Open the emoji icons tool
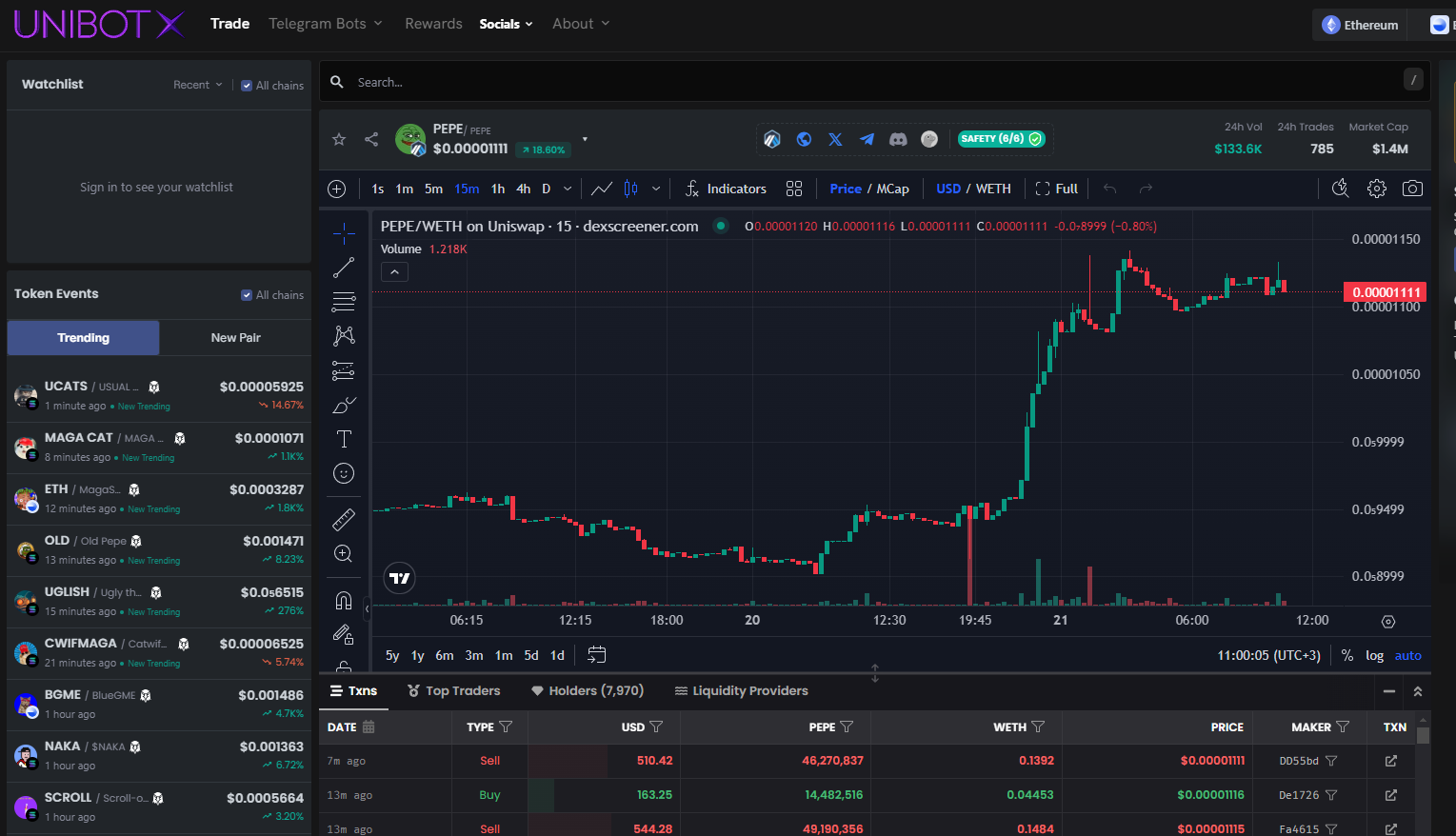Screen dimensions: 1456x836 (344, 473)
